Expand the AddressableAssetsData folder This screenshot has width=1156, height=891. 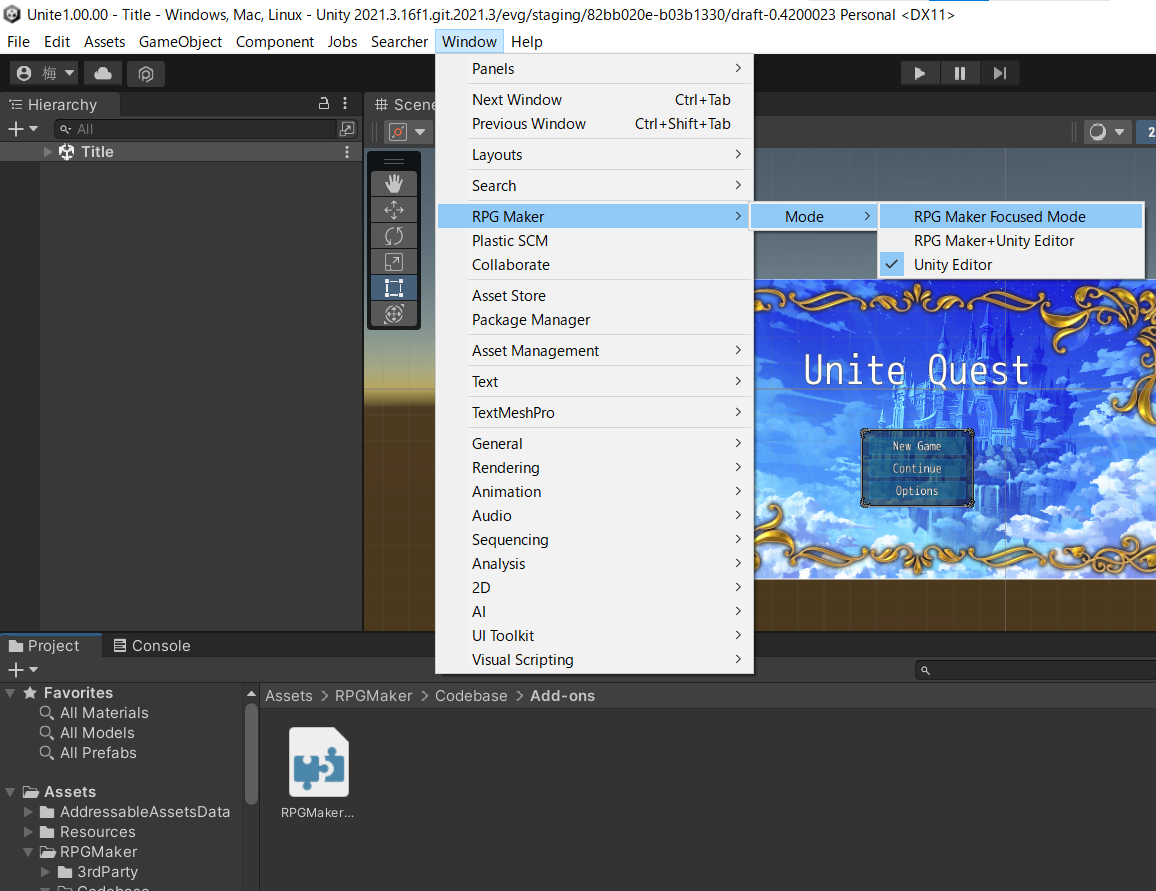click(29, 811)
